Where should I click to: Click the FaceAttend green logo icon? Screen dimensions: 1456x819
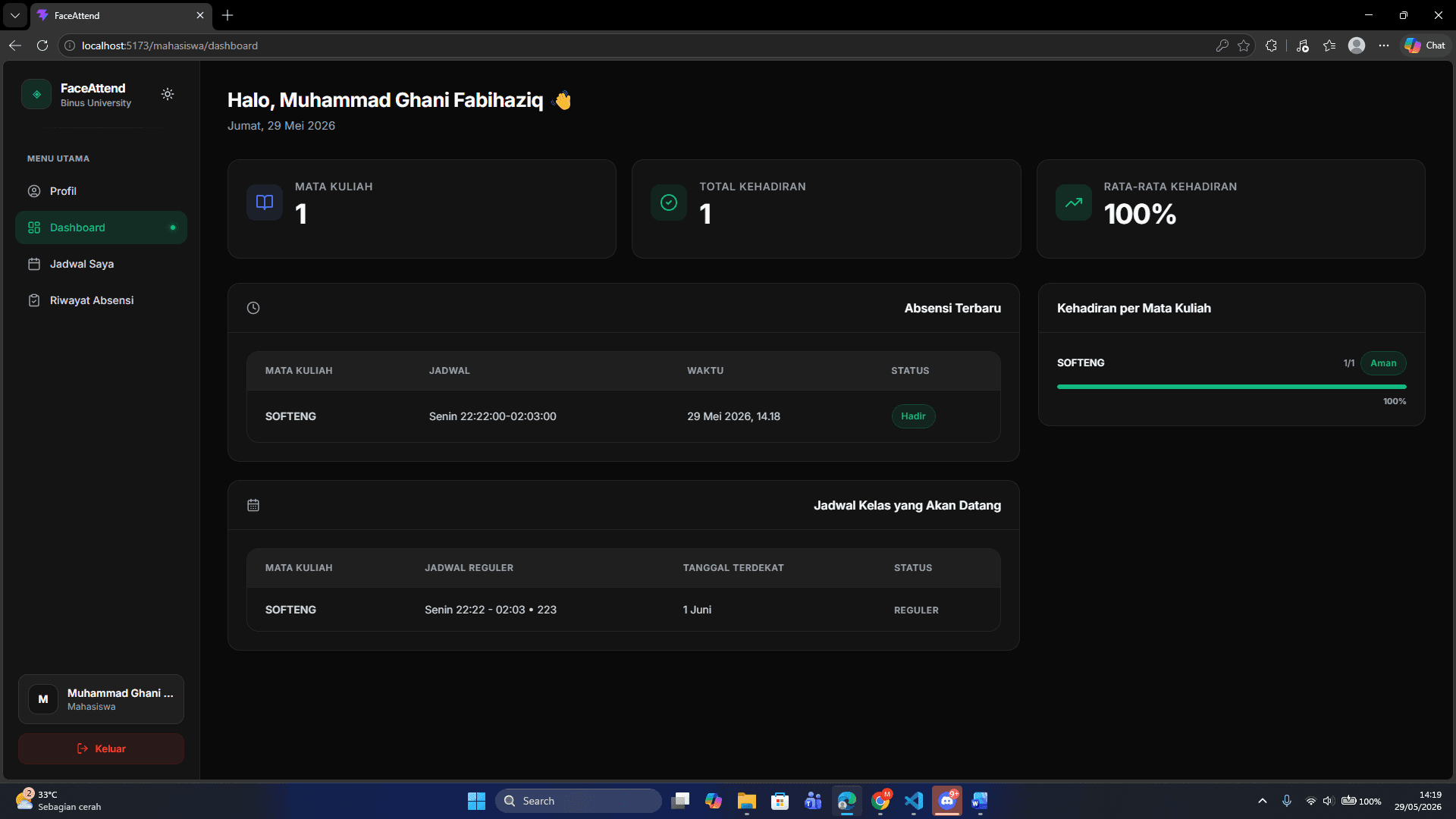(x=36, y=94)
